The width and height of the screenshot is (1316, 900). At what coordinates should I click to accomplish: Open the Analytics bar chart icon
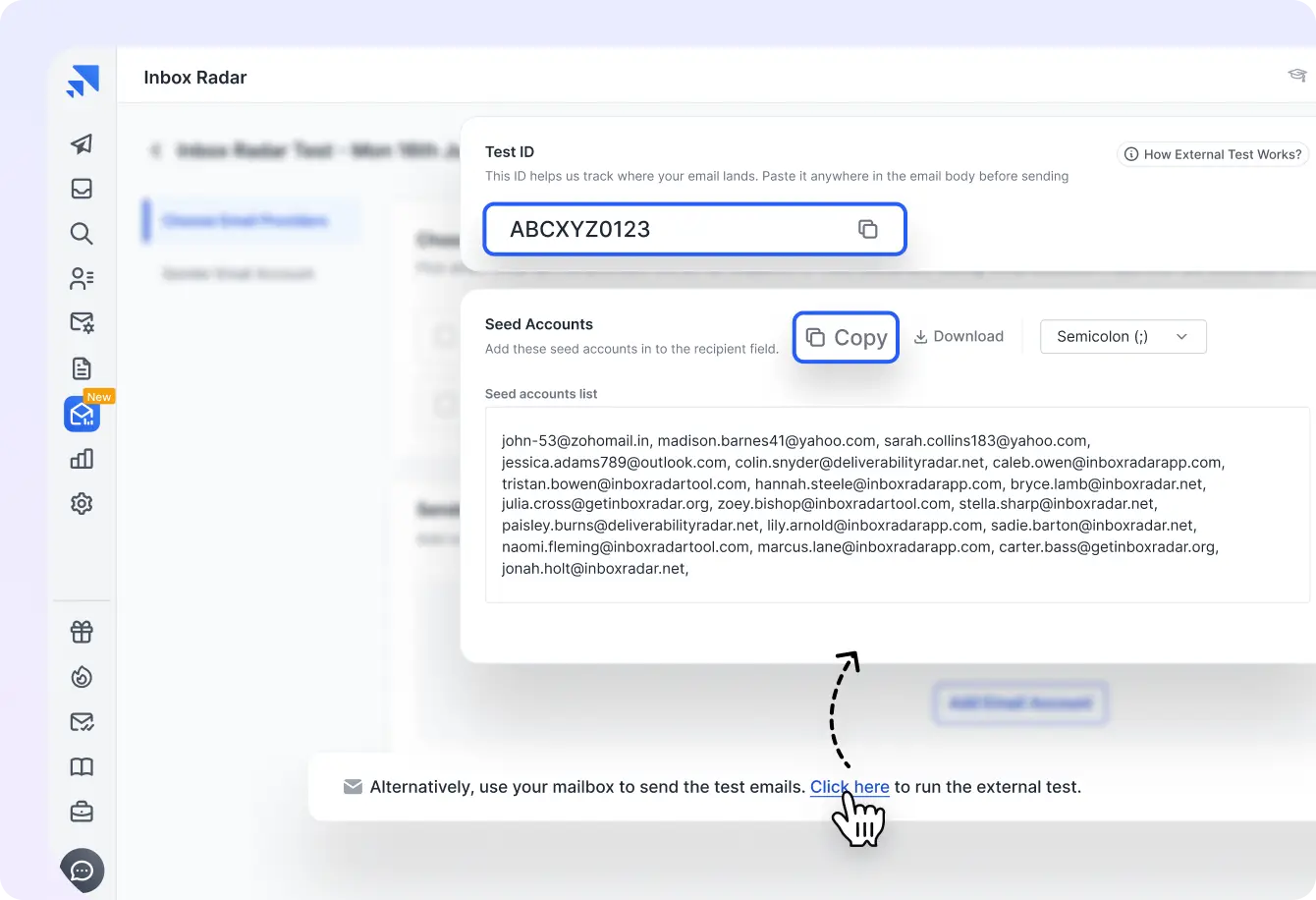tap(82, 458)
